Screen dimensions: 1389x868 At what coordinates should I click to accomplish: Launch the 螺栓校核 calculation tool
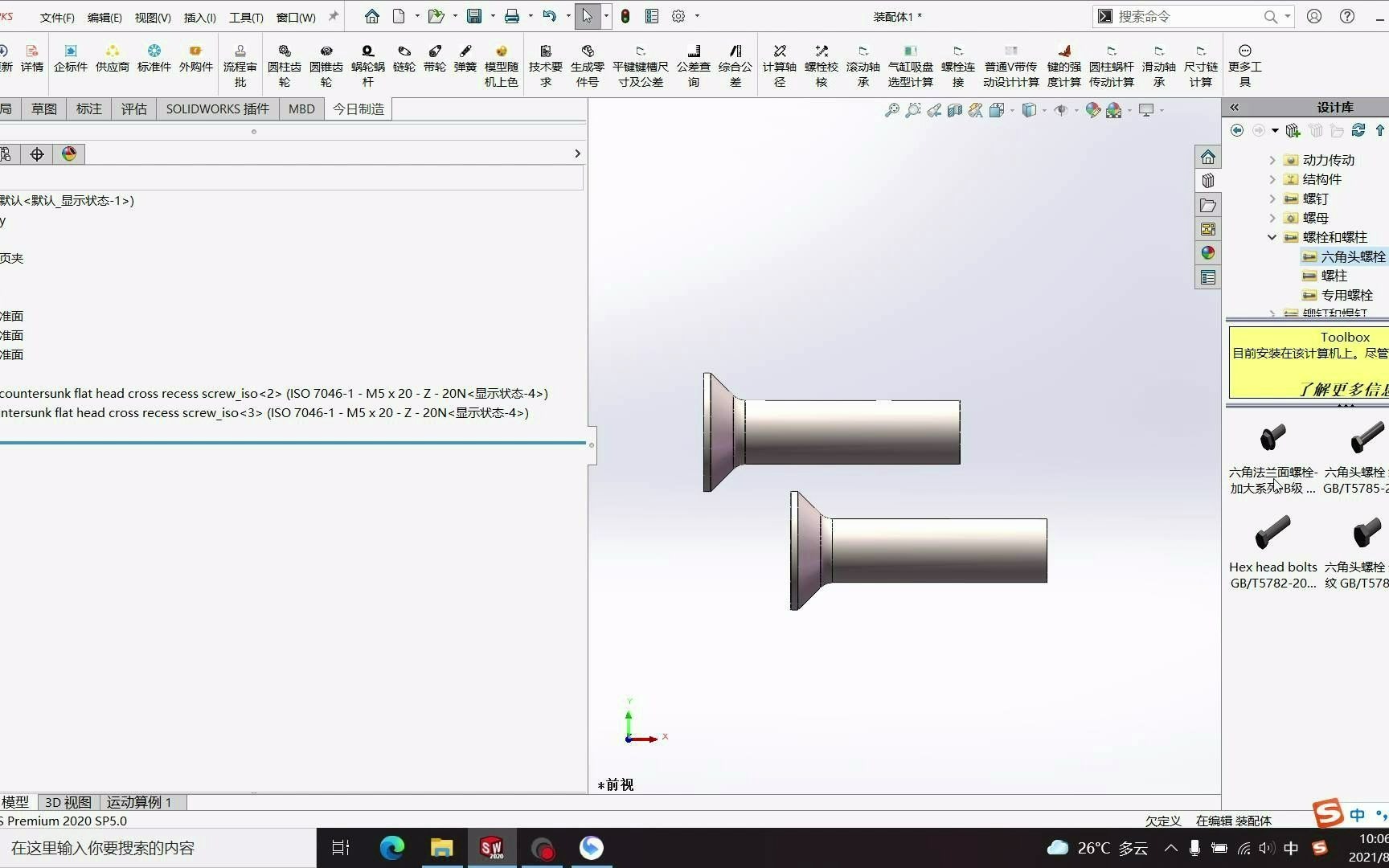click(x=821, y=64)
